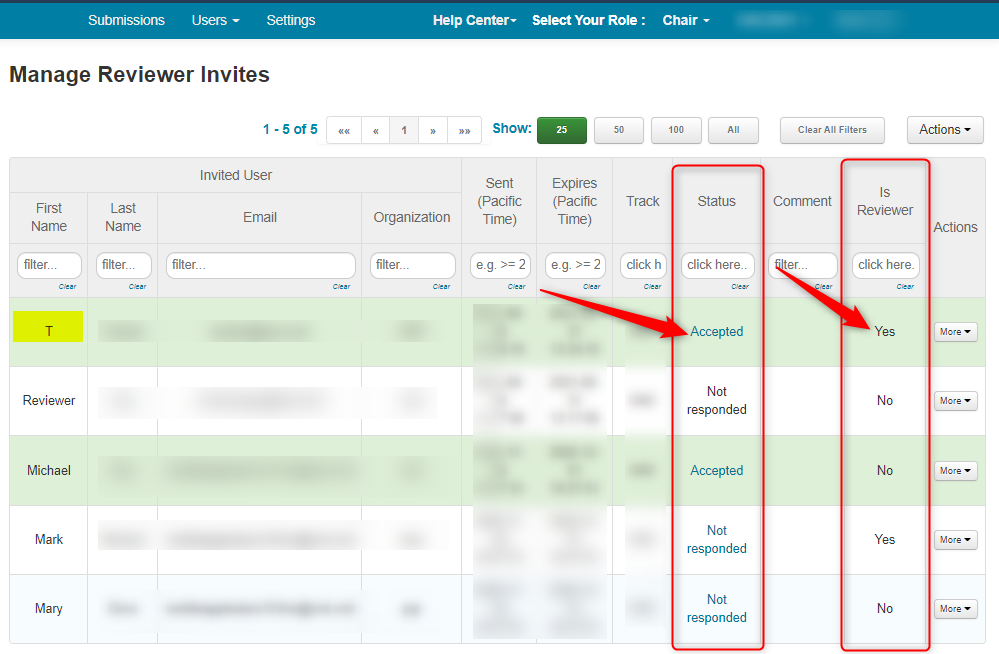The image size is (999, 654).
Task: Clear the Organization filter
Action: click(442, 287)
